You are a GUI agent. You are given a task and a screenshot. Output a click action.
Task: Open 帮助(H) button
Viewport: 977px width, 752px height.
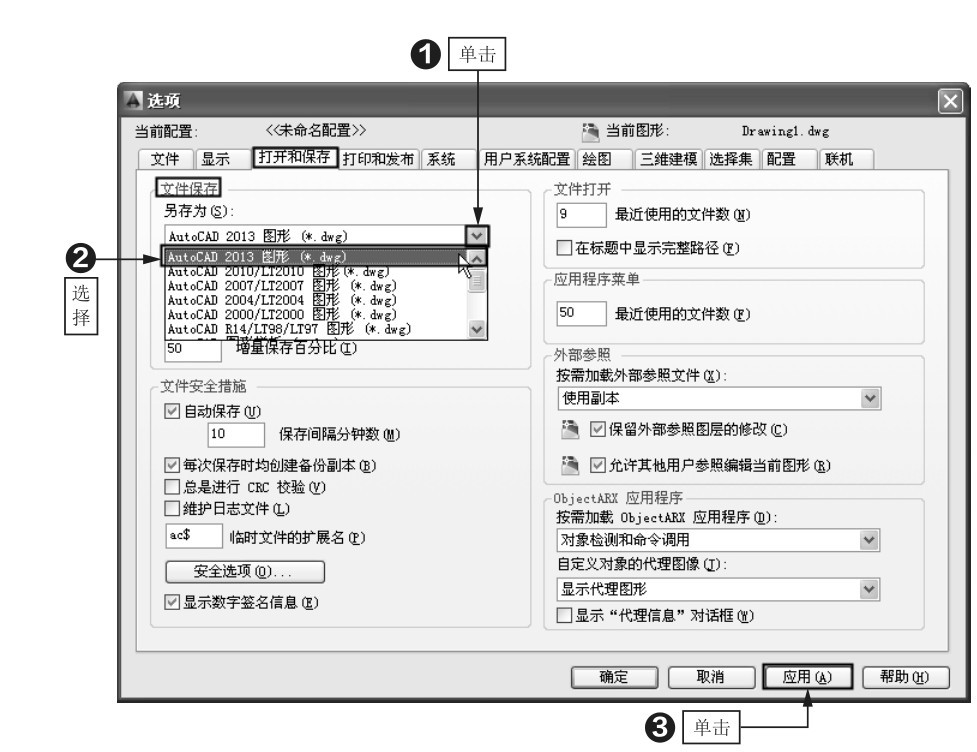pyautogui.click(x=905, y=677)
